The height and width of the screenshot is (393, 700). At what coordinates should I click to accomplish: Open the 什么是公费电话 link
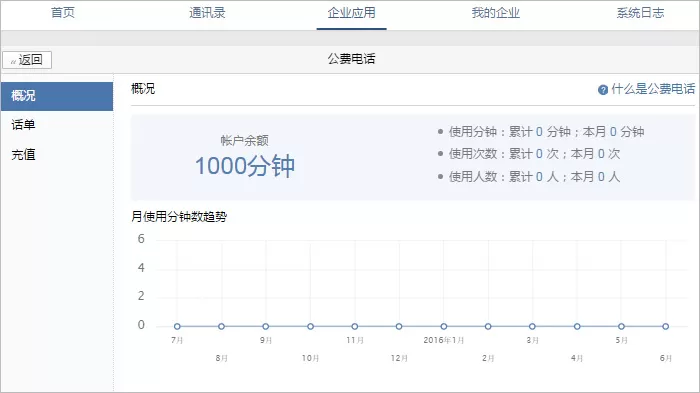tap(653, 89)
